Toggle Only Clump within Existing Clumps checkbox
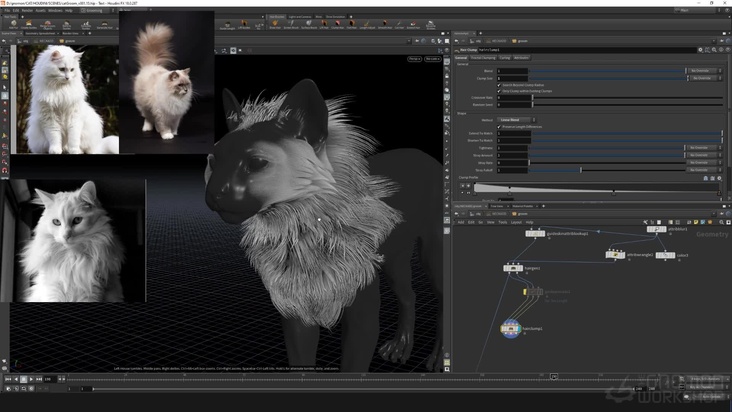The image size is (732, 412). 499,91
